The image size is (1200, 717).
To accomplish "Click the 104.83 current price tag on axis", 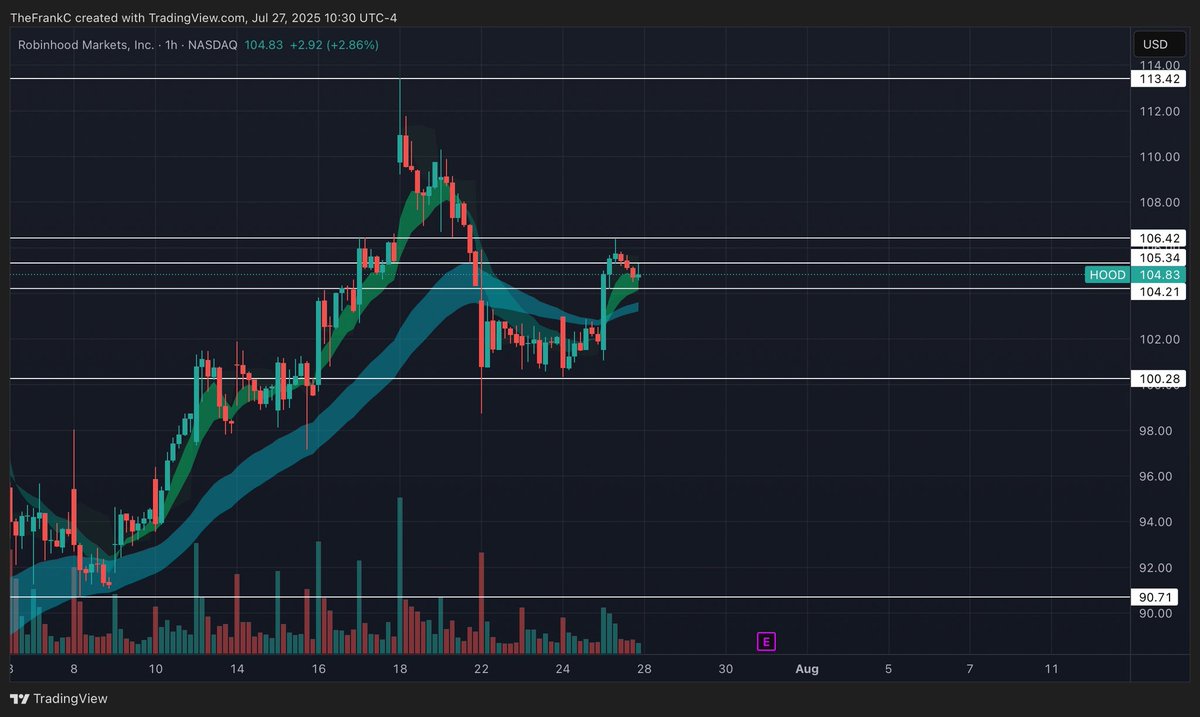I will [x=1158, y=275].
